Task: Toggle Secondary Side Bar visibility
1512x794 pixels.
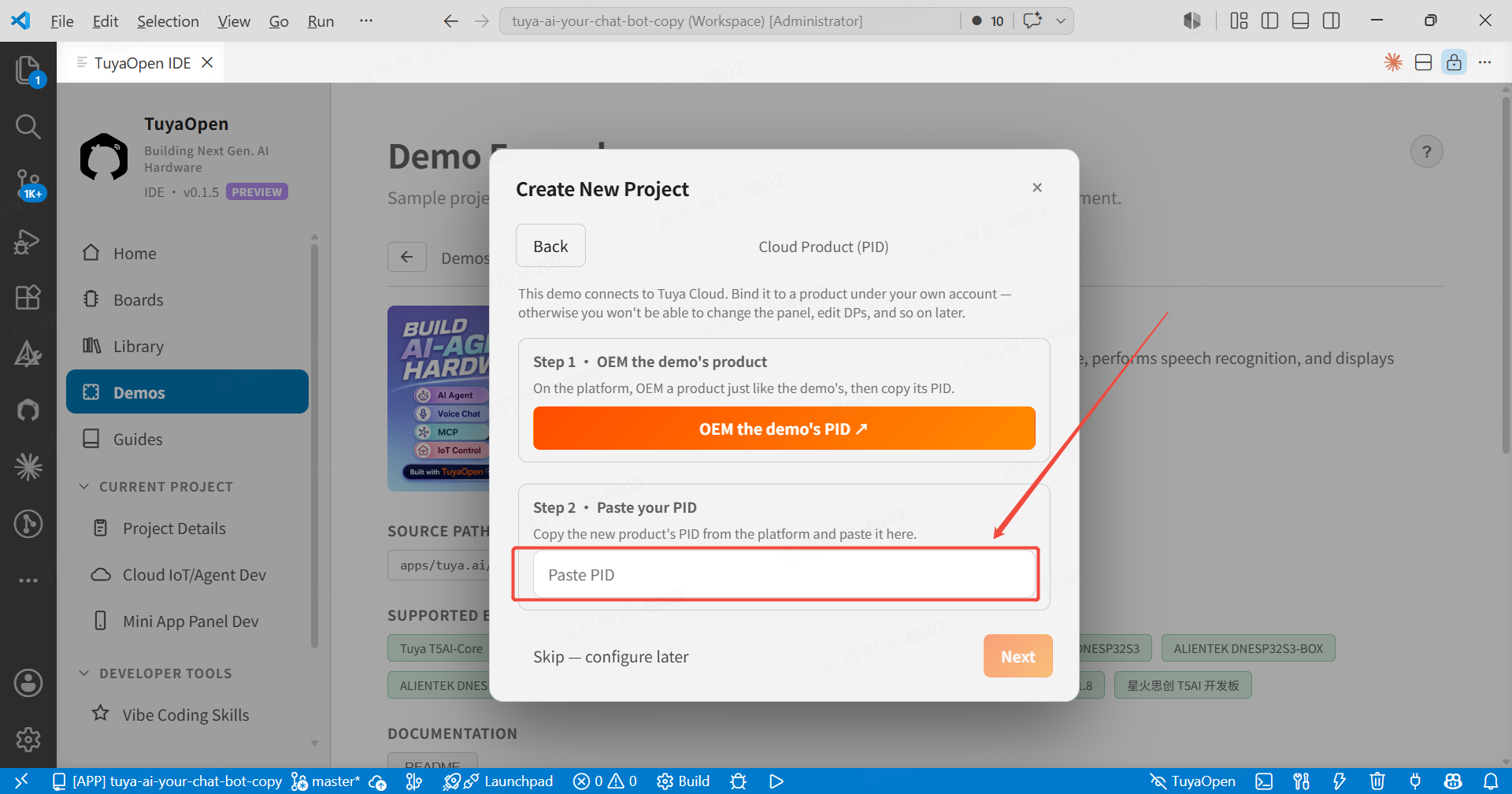Action: pyautogui.click(x=1331, y=20)
